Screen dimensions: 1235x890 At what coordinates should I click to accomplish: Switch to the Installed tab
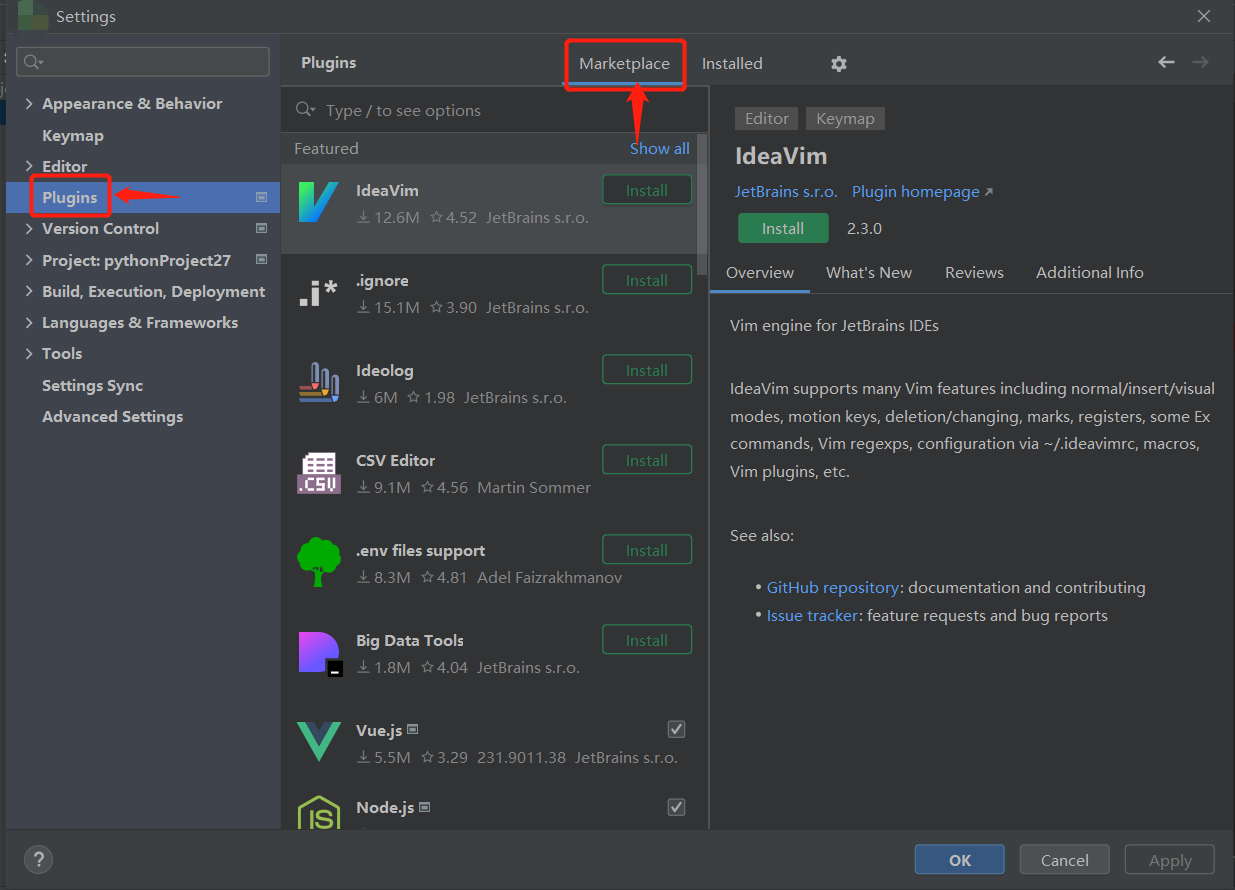[732, 64]
